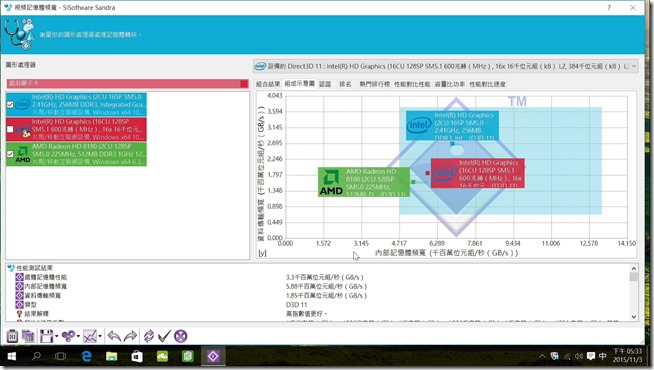Open the save icon dropdown arrow
The height and width of the screenshot is (370, 654).
tap(56, 336)
